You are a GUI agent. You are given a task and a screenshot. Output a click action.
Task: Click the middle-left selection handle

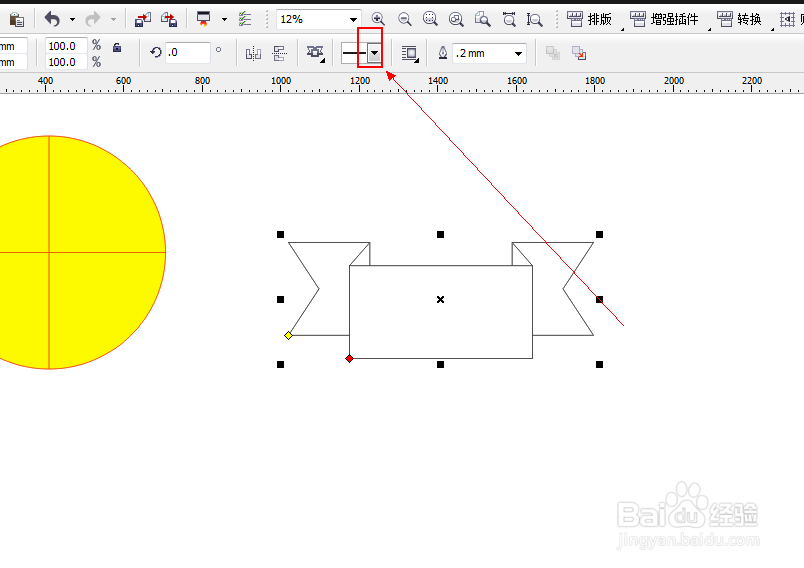(280, 299)
